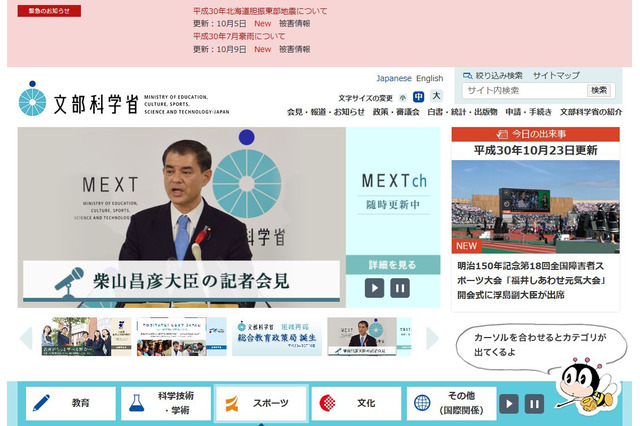Select the large (大) font size button
Image resolution: width=640 pixels, height=426 pixels.
[436, 96]
